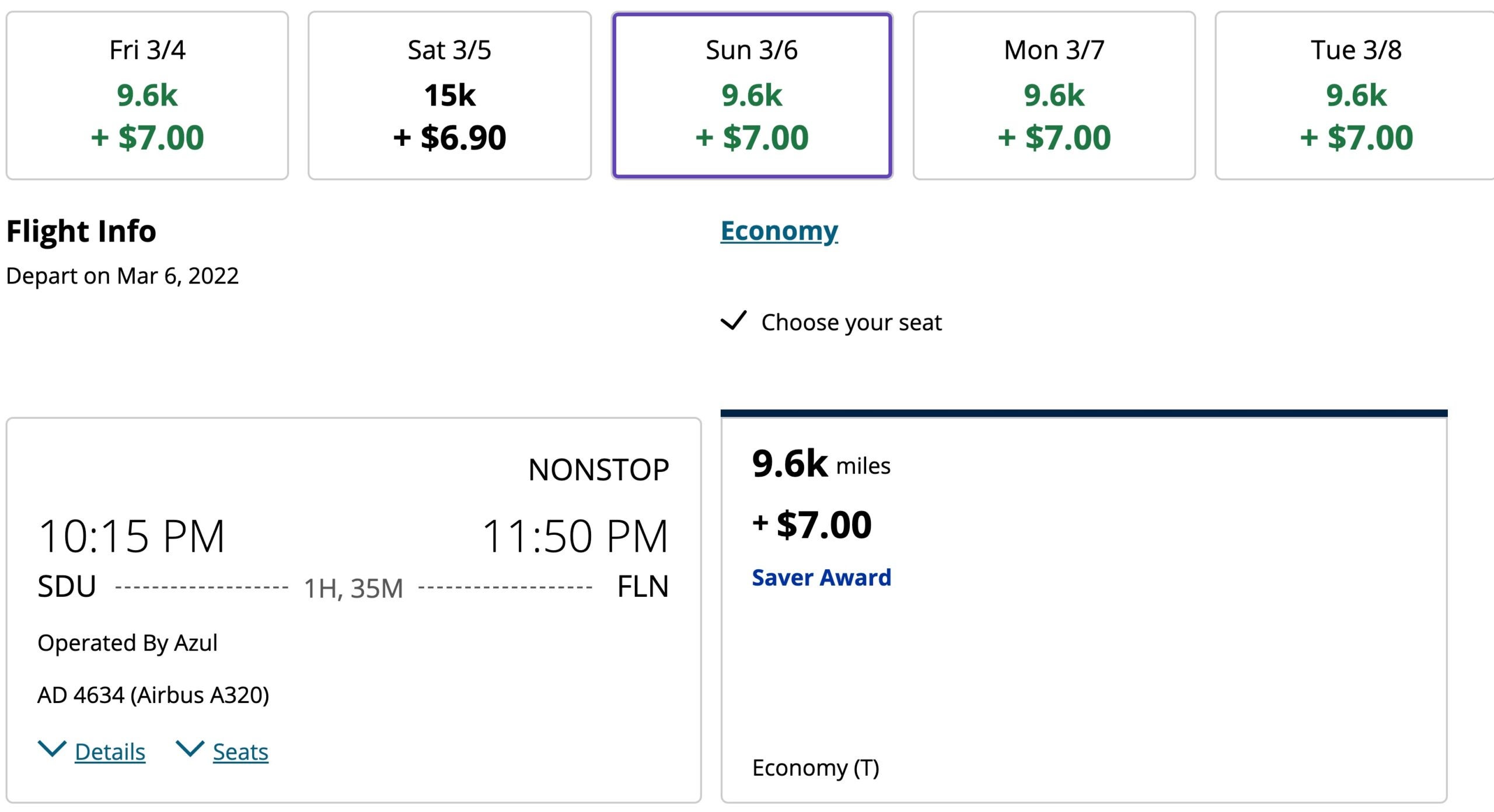The width and height of the screenshot is (1494, 812).
Task: Expand the flight Details chevron
Action: pos(51,749)
